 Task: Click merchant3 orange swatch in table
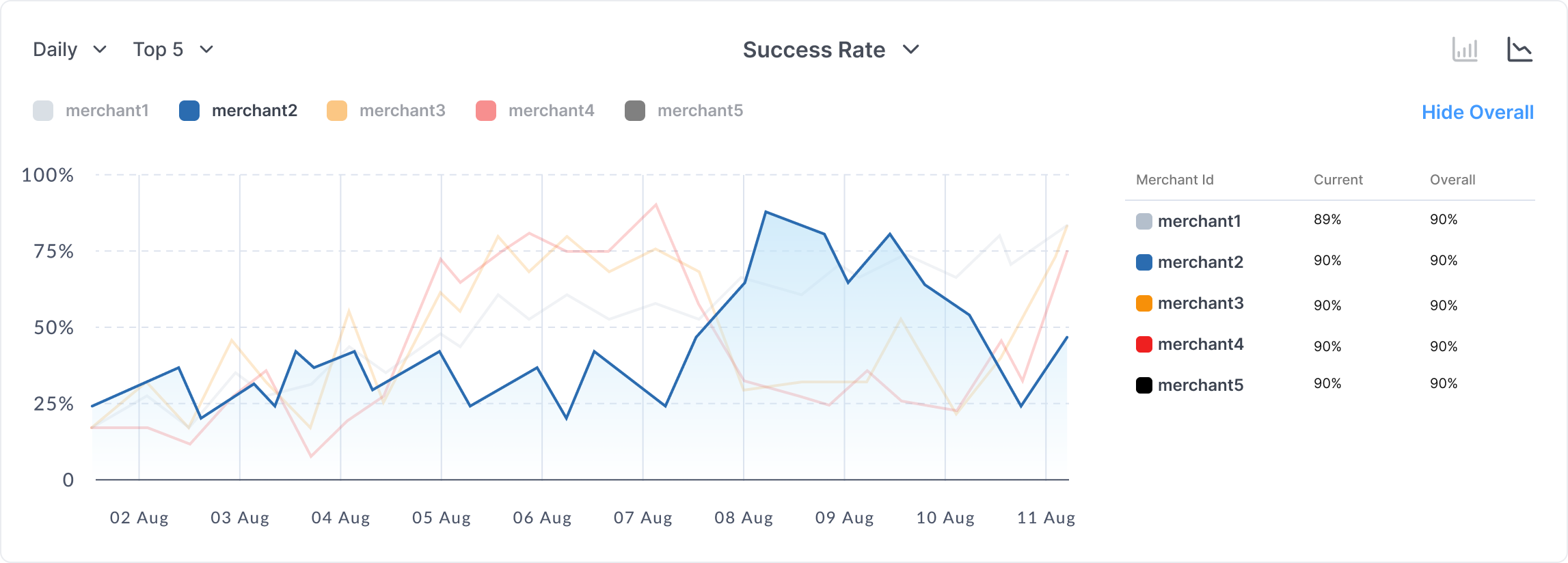click(1144, 303)
